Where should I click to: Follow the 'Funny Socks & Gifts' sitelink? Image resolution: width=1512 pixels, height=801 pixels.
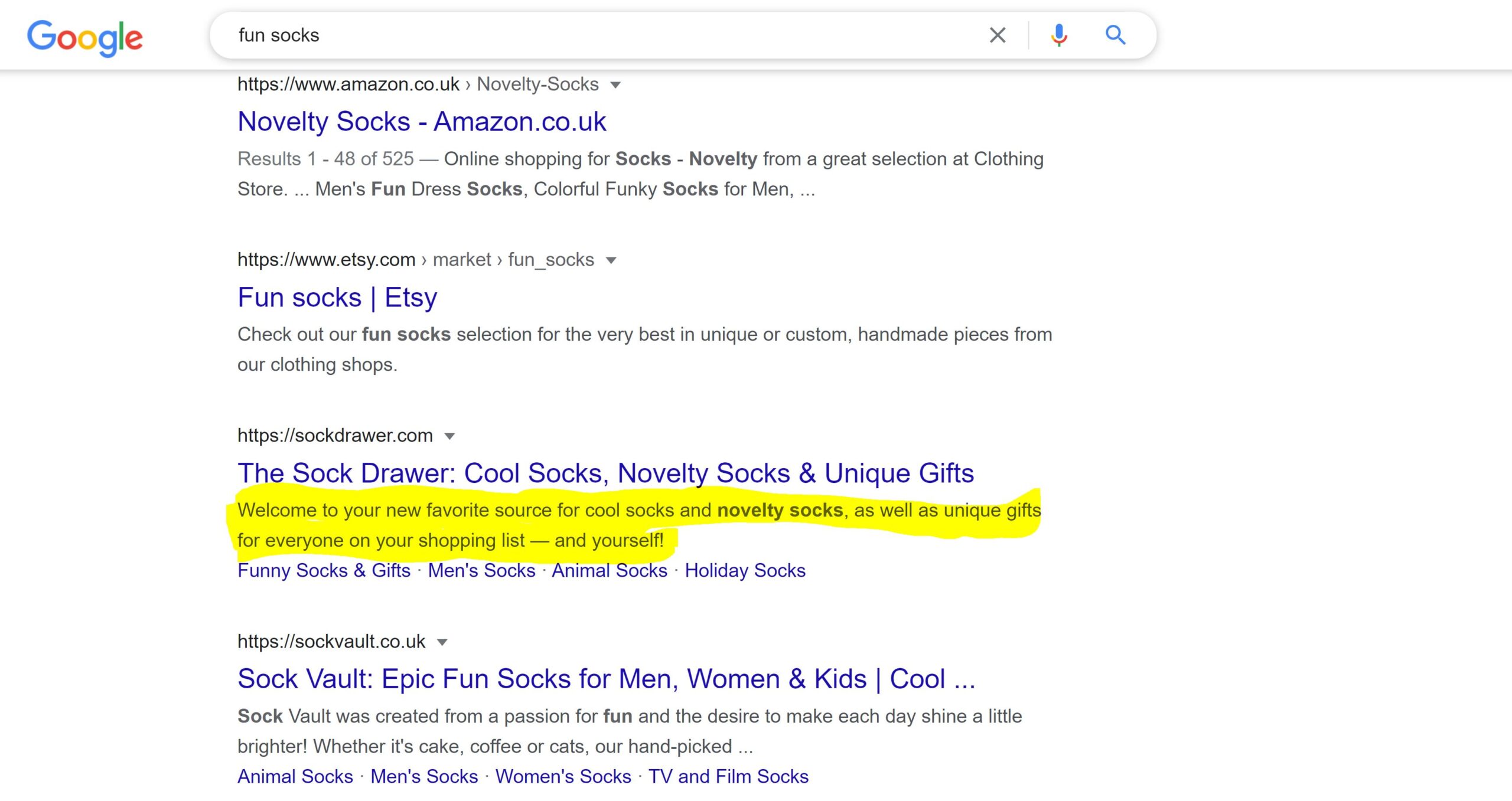pos(324,571)
